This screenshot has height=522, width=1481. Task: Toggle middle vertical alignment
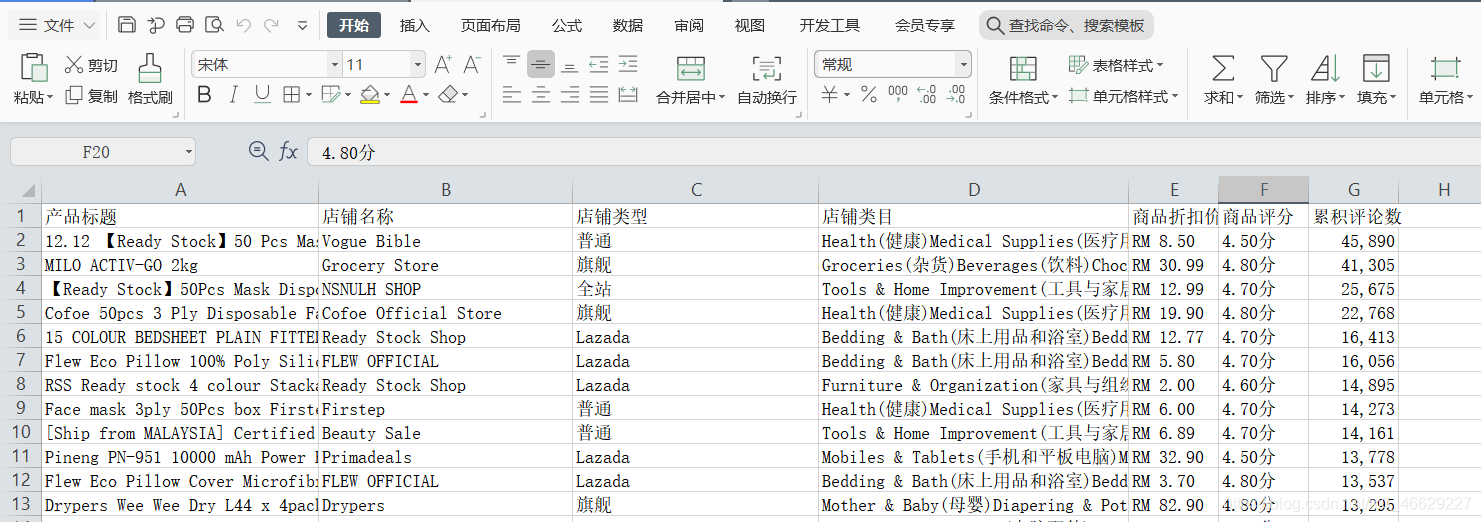541,64
